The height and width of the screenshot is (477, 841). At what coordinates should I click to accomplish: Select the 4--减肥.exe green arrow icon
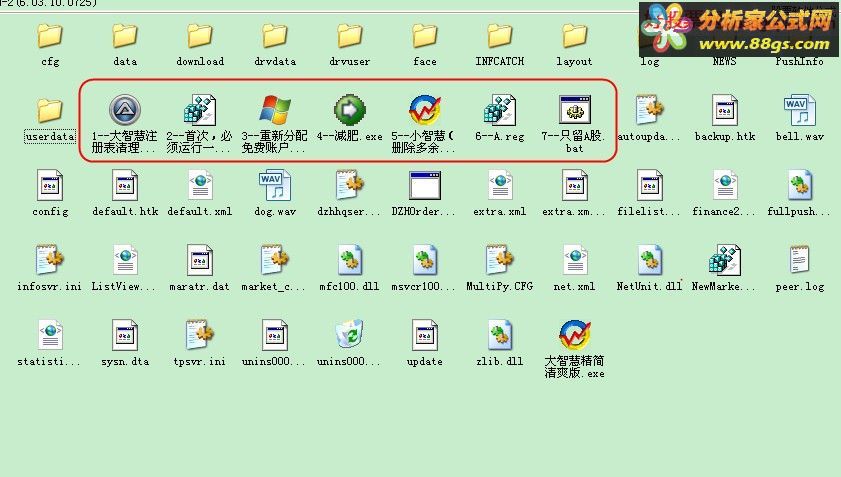click(350, 111)
